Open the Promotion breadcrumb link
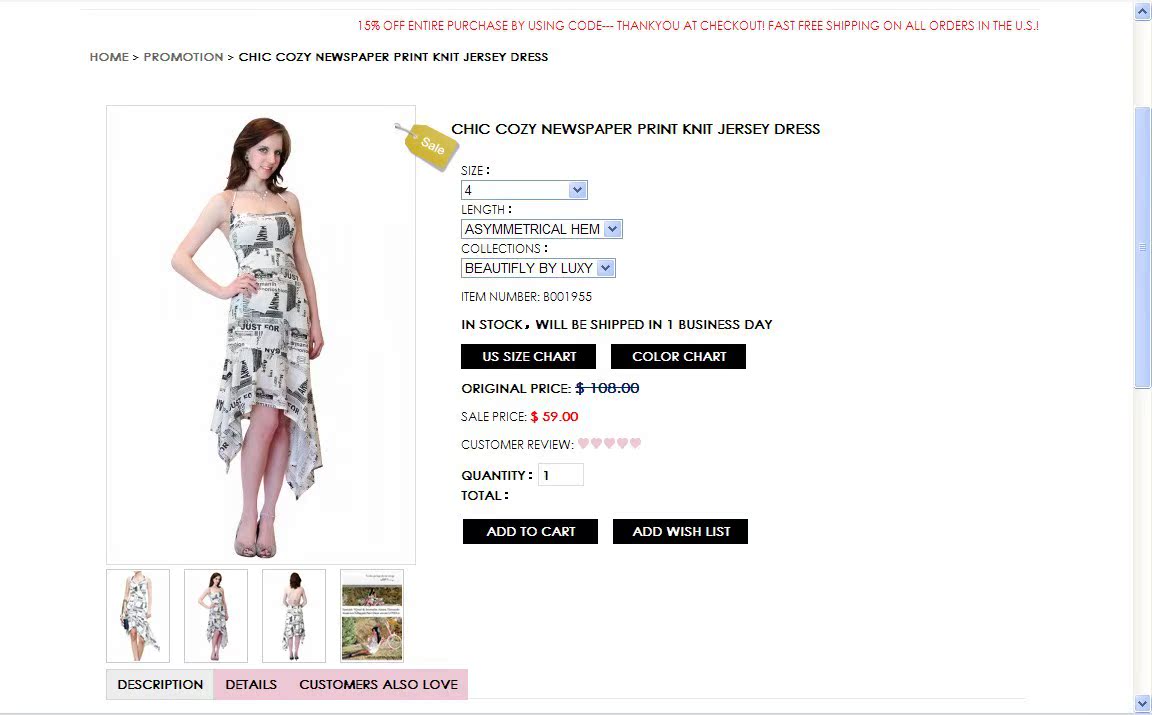 click(x=183, y=57)
